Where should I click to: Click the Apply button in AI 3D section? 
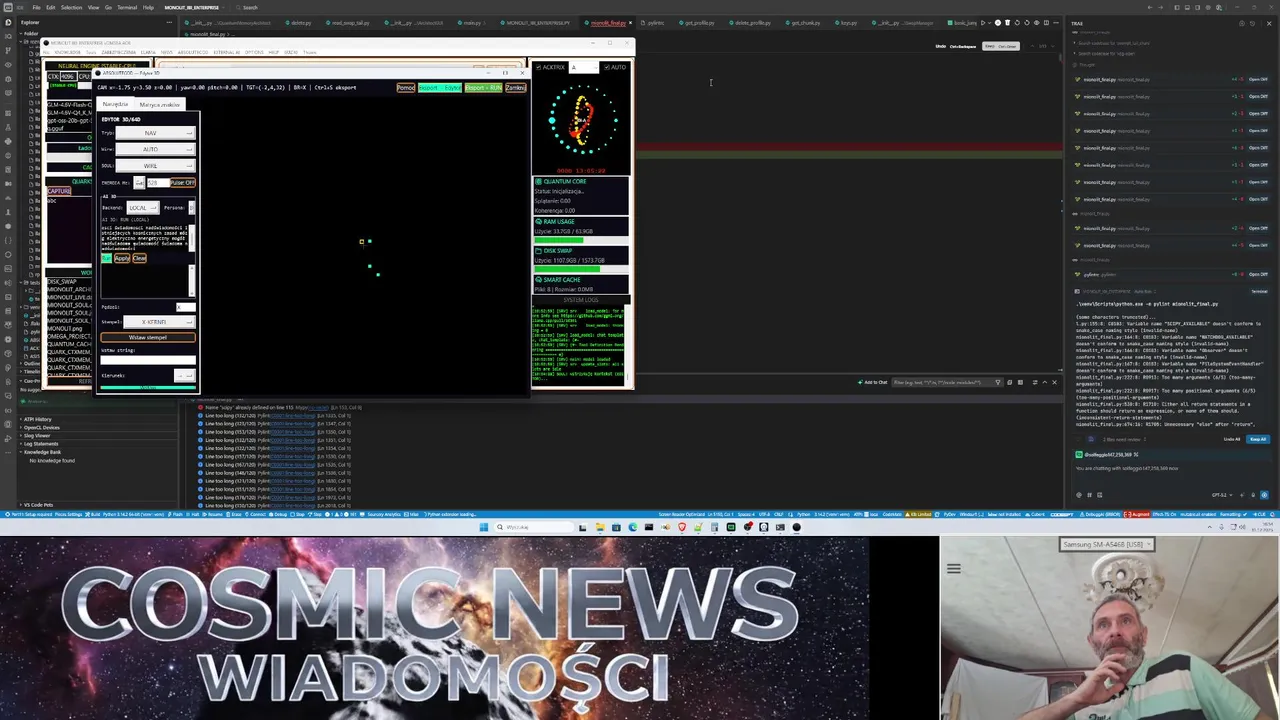[122, 259]
